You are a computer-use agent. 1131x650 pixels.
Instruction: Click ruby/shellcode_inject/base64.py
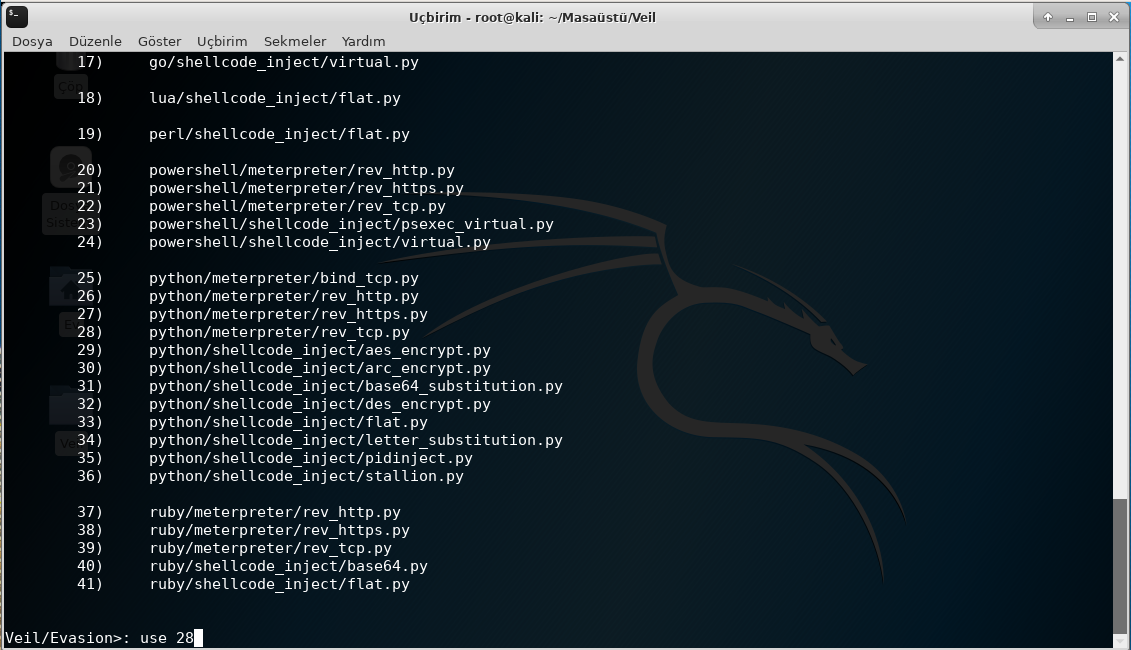click(289, 567)
